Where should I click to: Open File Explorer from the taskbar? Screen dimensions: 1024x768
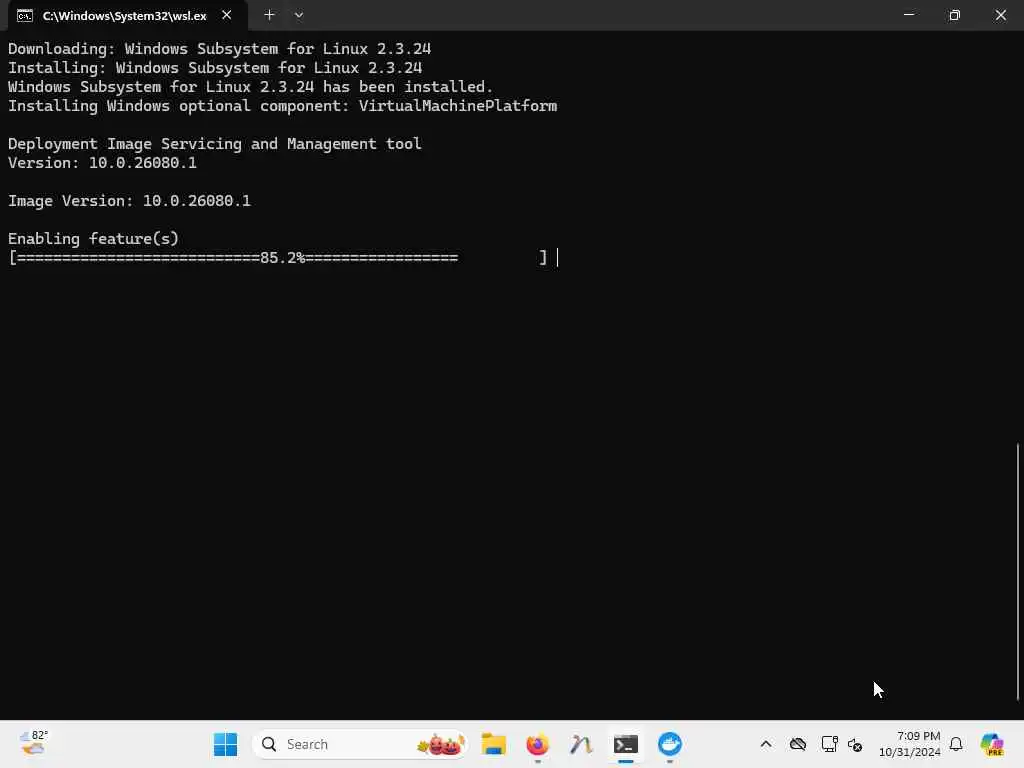(494, 744)
